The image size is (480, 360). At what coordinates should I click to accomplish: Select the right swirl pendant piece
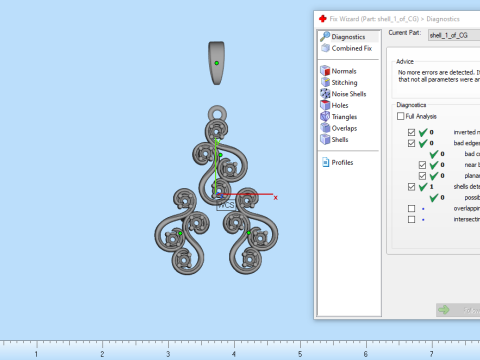click(x=250, y=231)
